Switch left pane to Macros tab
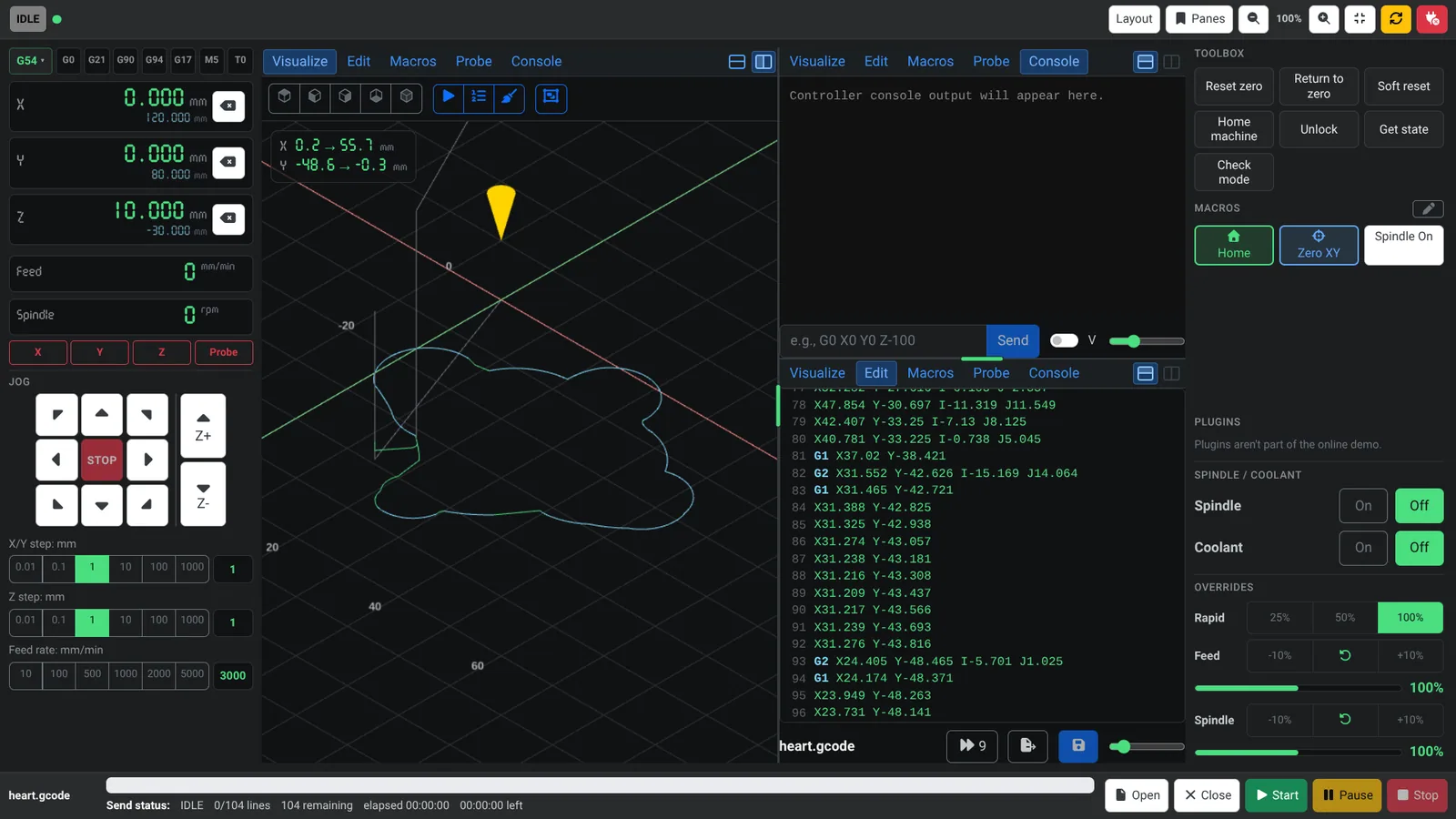The image size is (1456, 819). tap(413, 62)
